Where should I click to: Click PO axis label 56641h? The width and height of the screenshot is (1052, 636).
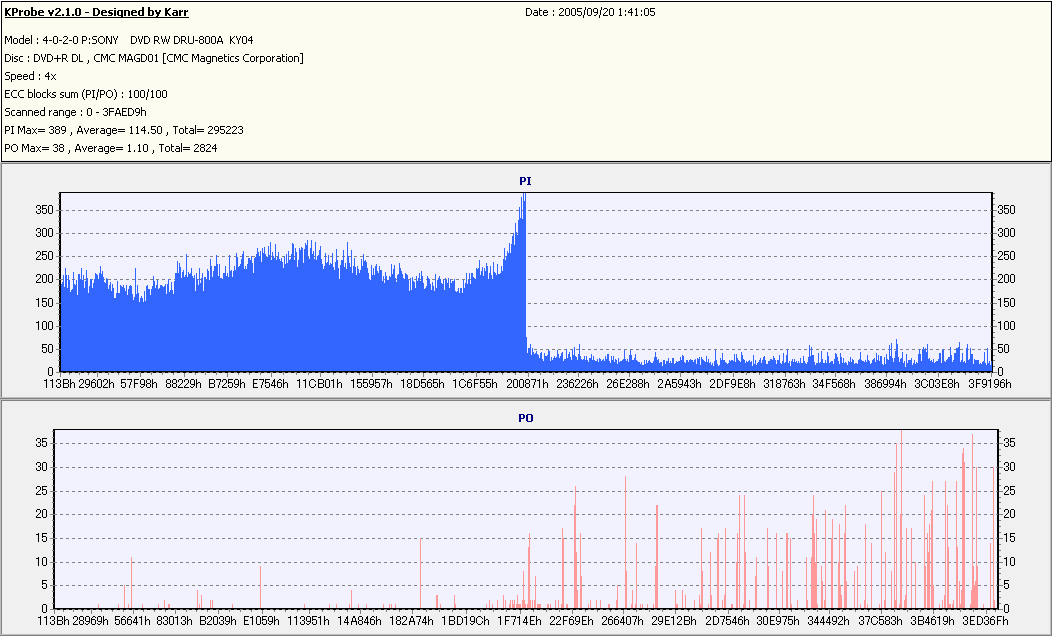(x=132, y=621)
